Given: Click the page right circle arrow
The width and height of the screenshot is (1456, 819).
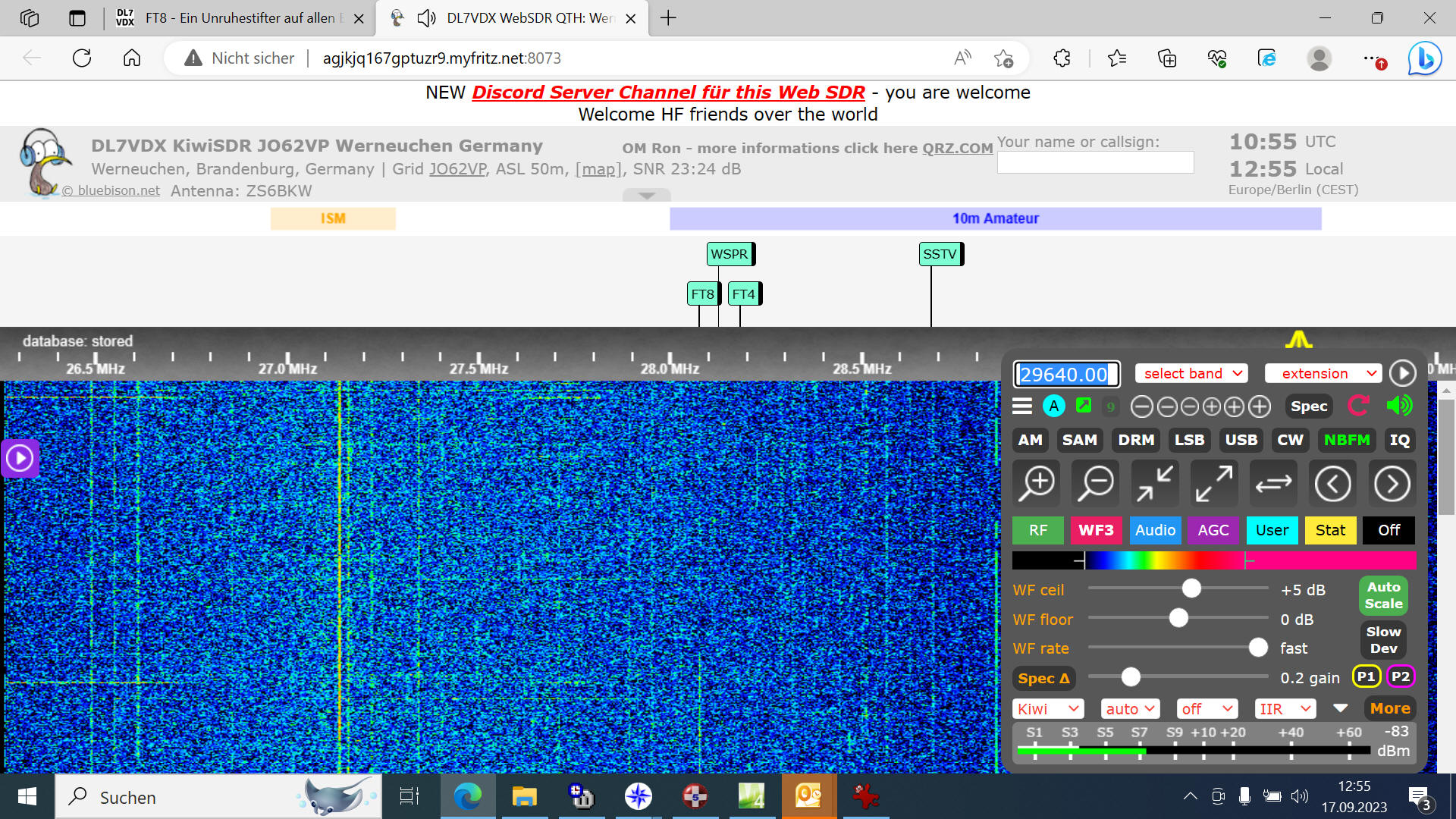Looking at the screenshot, I should (x=1392, y=483).
